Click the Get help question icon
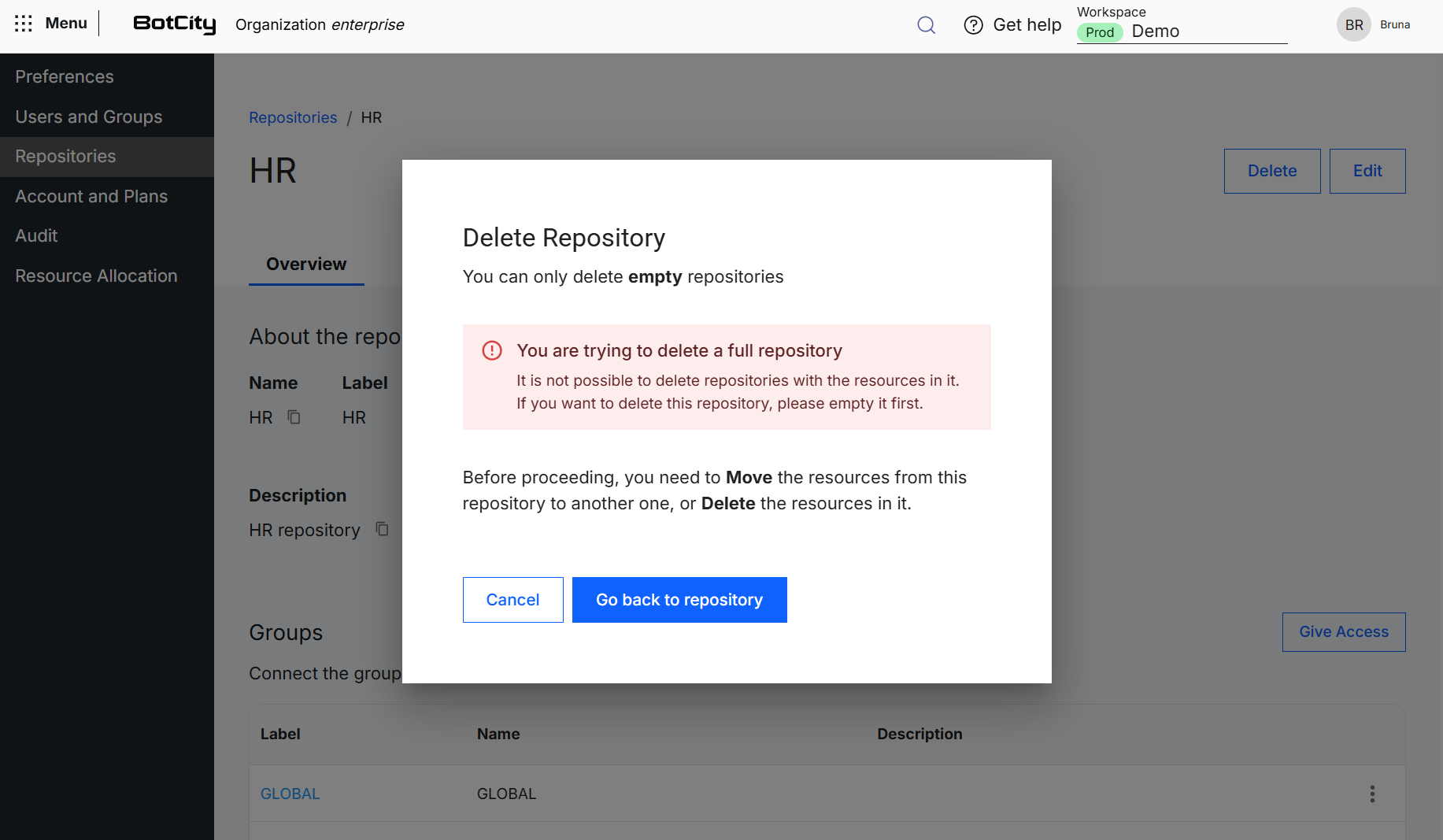 pyautogui.click(x=974, y=25)
